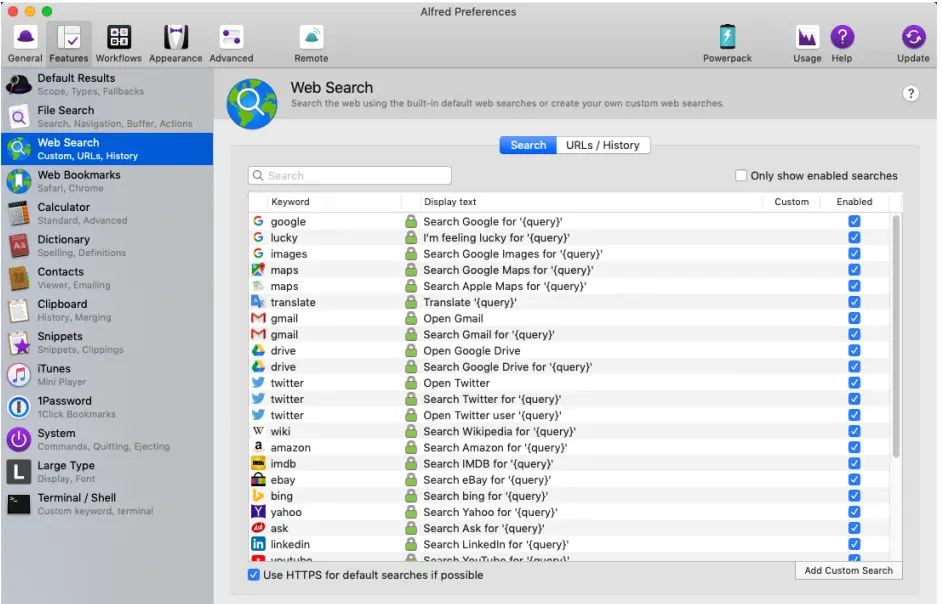The width and height of the screenshot is (942, 604).
Task: Open the Advanced settings icon
Action: tap(231, 37)
